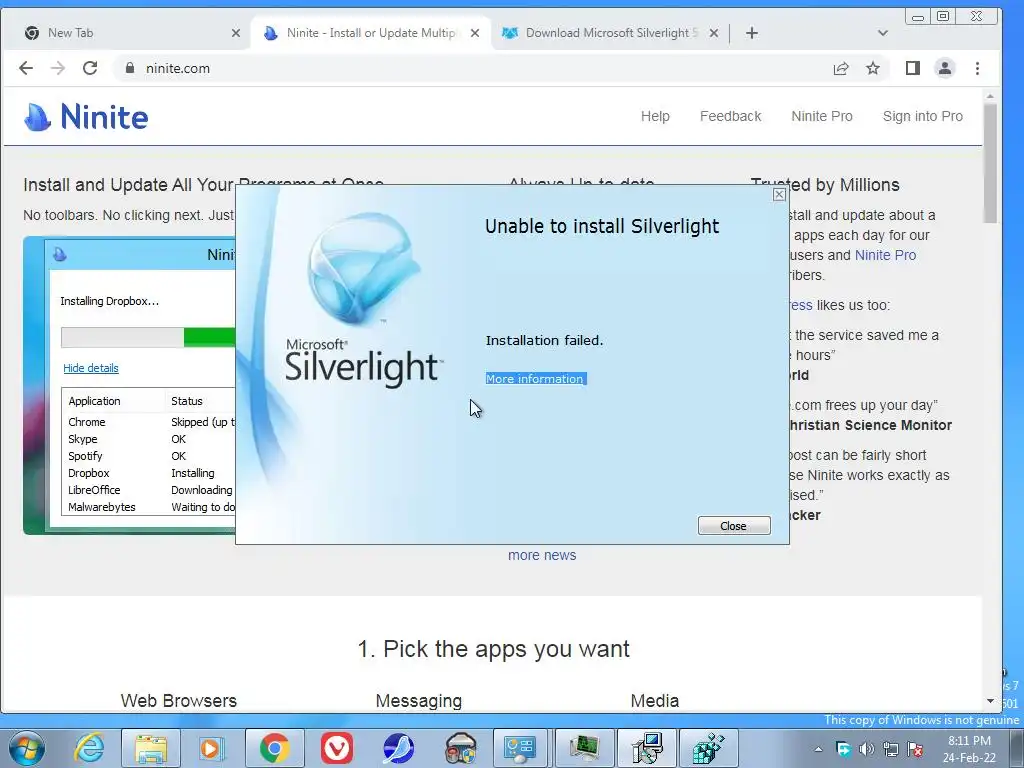Click the Application column header
The image size is (1024, 768).
pyautogui.click(x=95, y=401)
